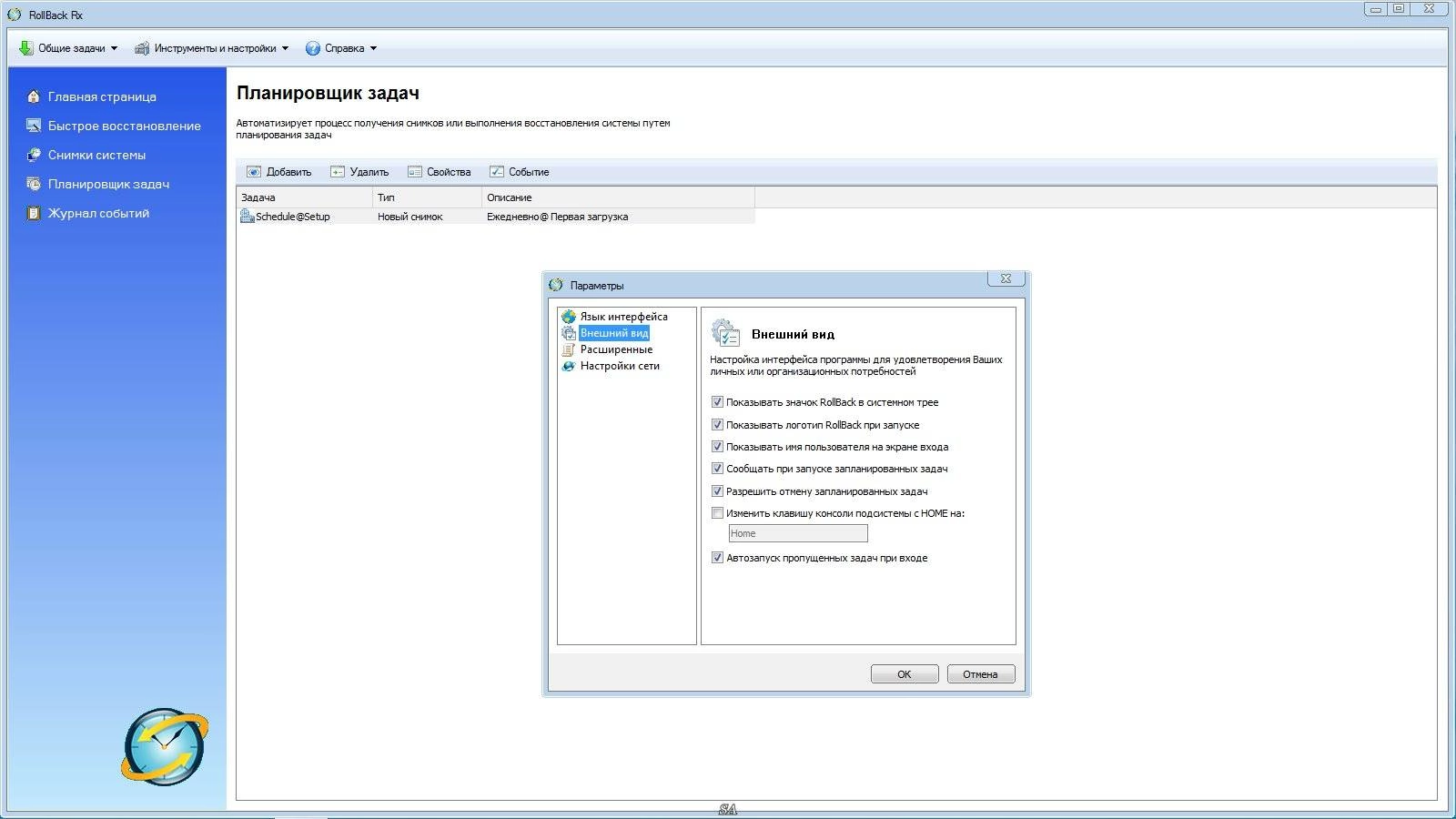Viewport: 1456px width, 819px height.
Task: Close the Параметры dialog
Action: (x=1006, y=278)
